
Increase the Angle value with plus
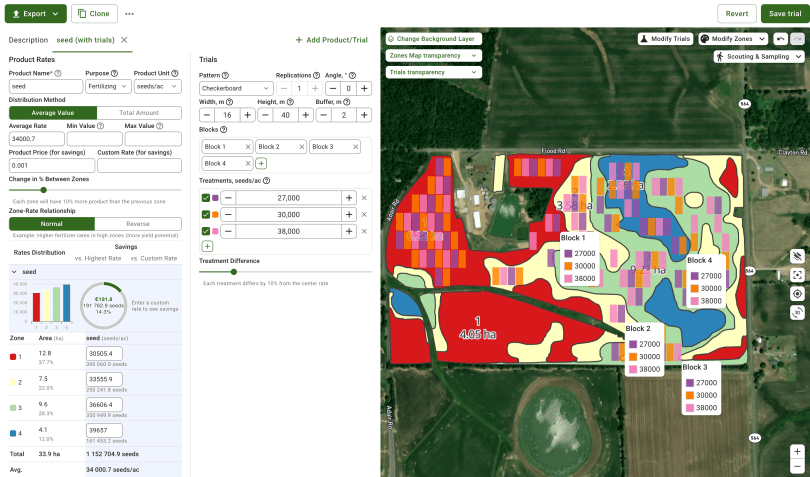364,88
